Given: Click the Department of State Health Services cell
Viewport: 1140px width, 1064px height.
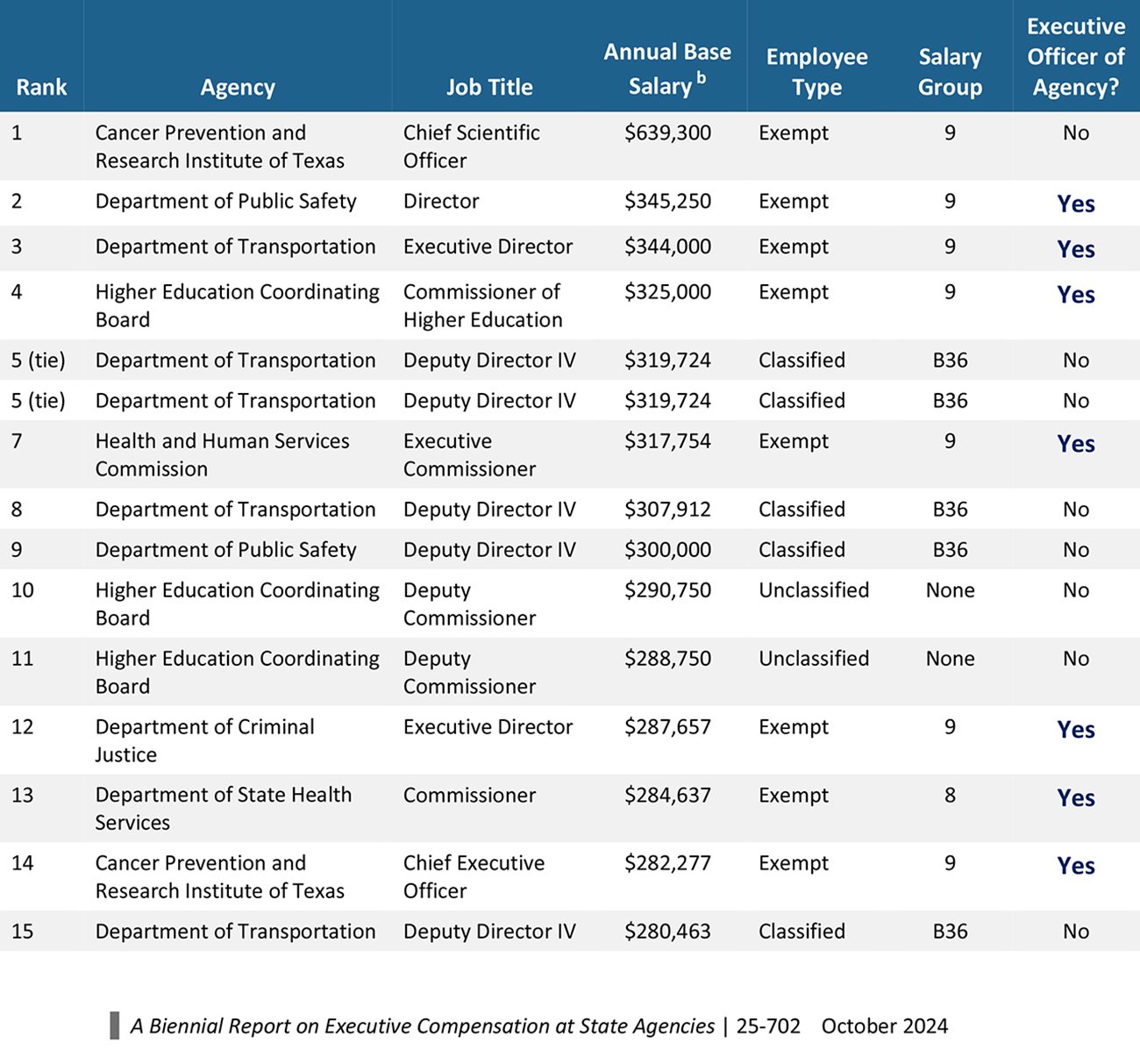Looking at the screenshot, I should 223,809.
